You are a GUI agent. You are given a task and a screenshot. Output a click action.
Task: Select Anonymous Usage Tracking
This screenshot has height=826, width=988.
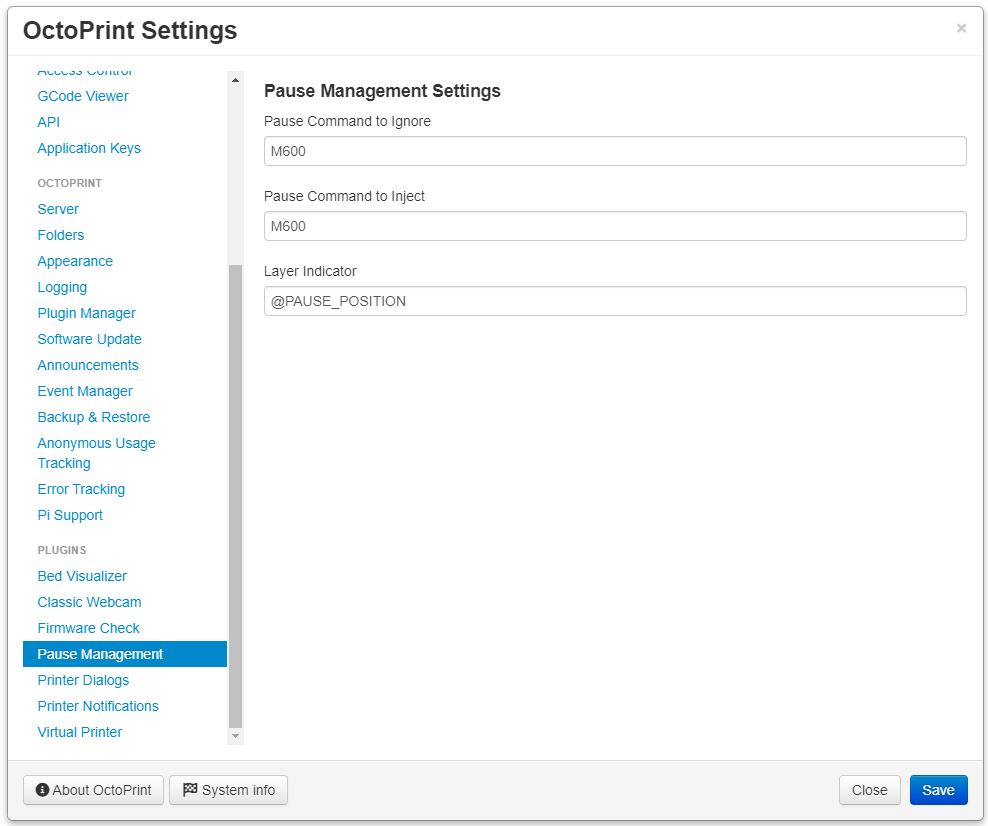coord(96,453)
